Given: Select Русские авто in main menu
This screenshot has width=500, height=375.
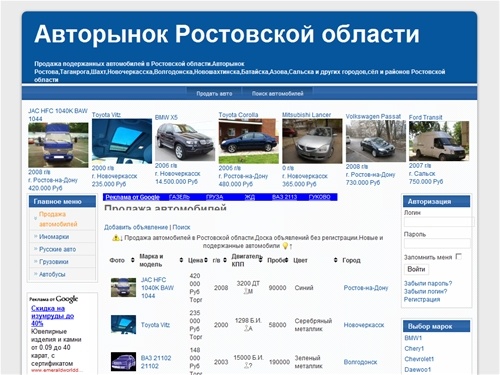Looking at the screenshot, I should pos(57,249).
